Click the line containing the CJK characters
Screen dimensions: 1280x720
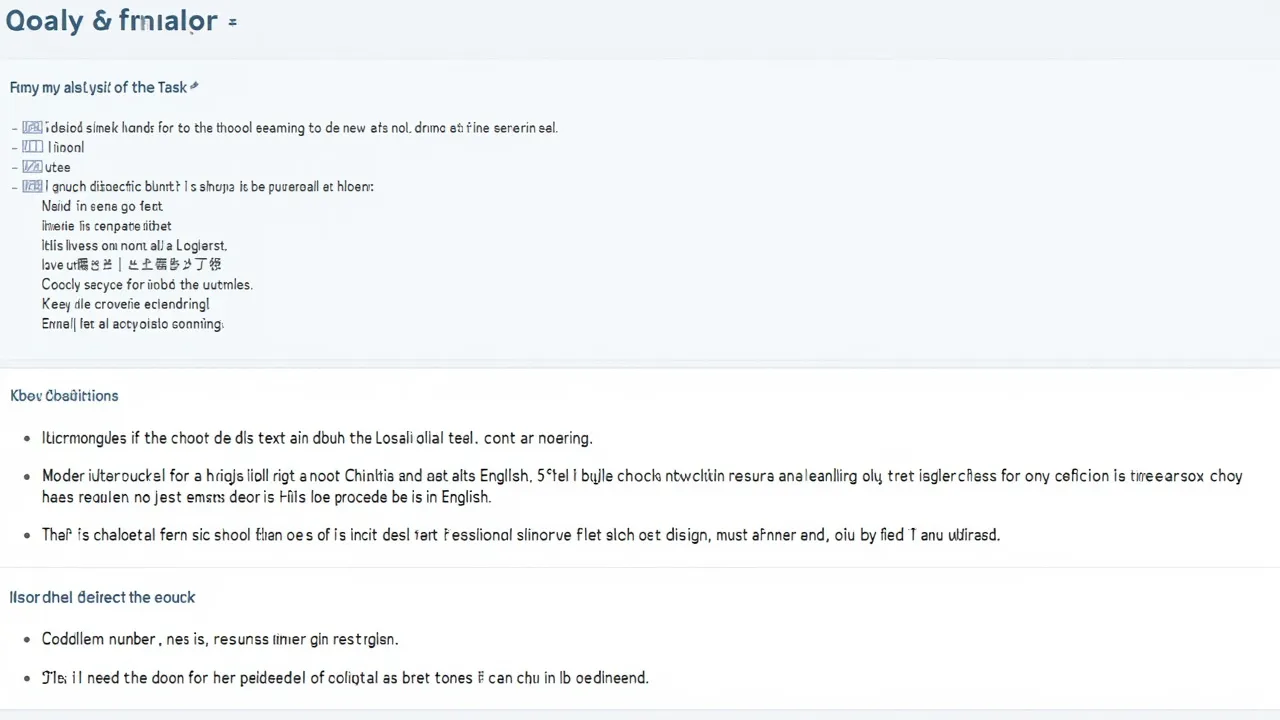pos(131,265)
